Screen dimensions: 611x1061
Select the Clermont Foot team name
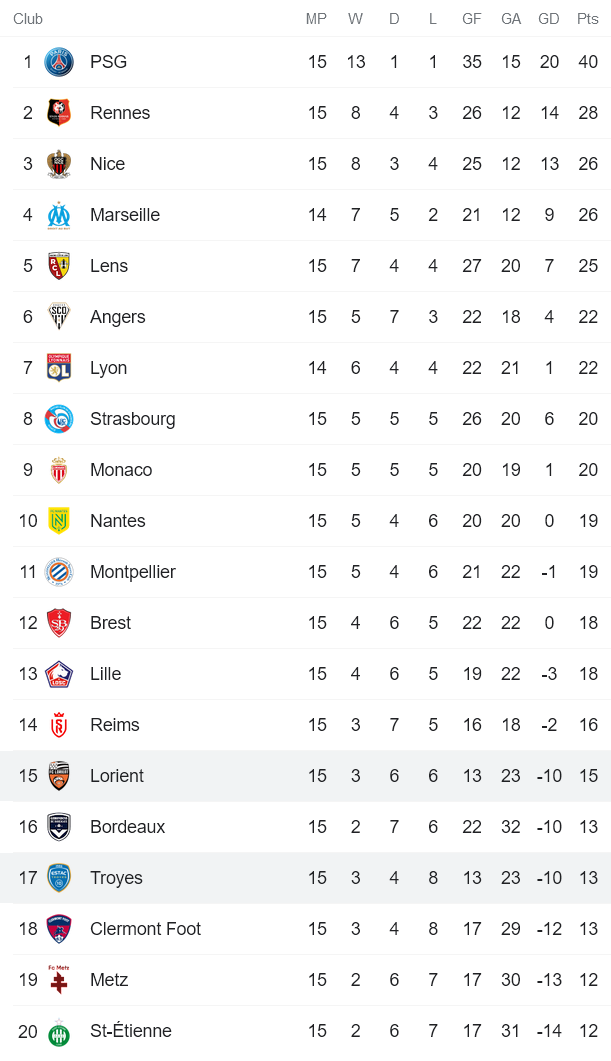coord(145,929)
